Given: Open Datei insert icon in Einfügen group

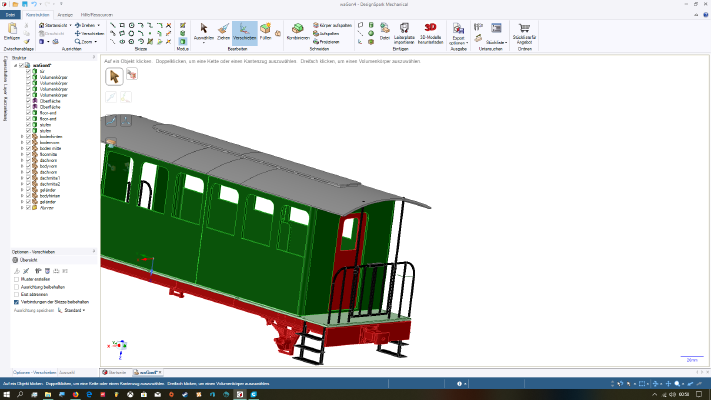Looking at the screenshot, I should 385,32.
